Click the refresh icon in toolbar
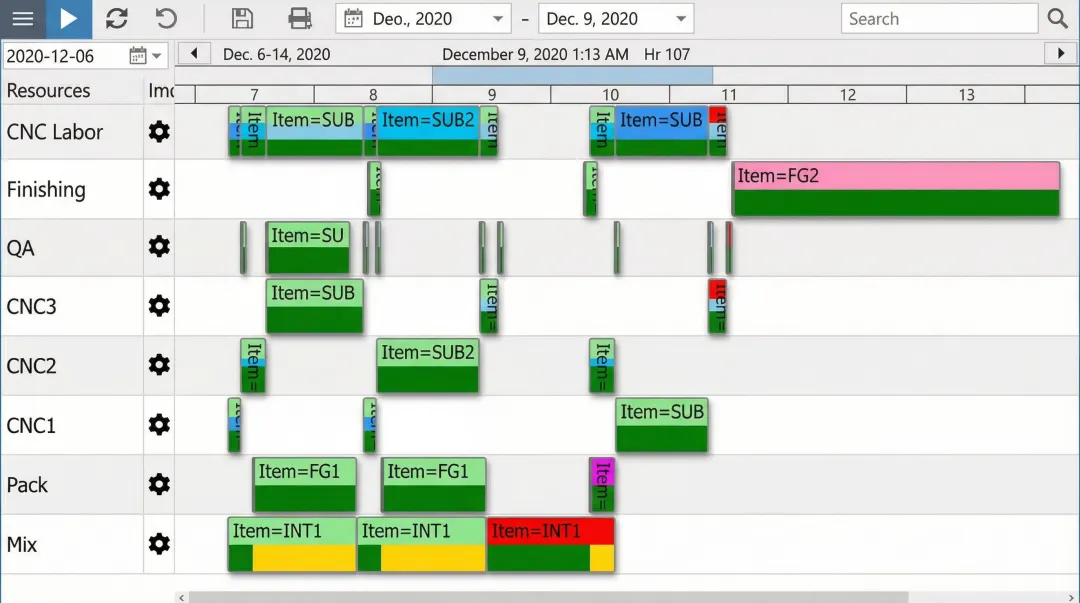1080x603 pixels. 117,19
